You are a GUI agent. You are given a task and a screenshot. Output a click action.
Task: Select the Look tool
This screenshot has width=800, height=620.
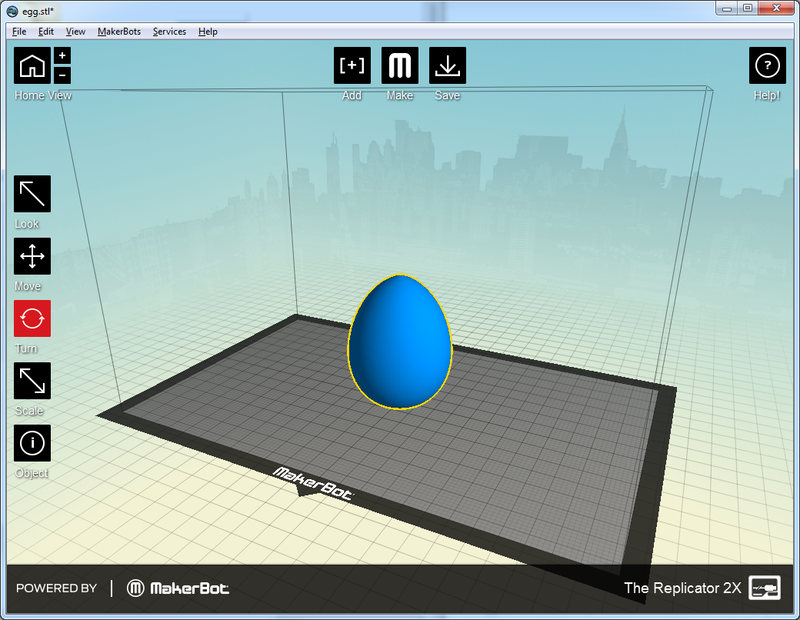click(x=32, y=193)
